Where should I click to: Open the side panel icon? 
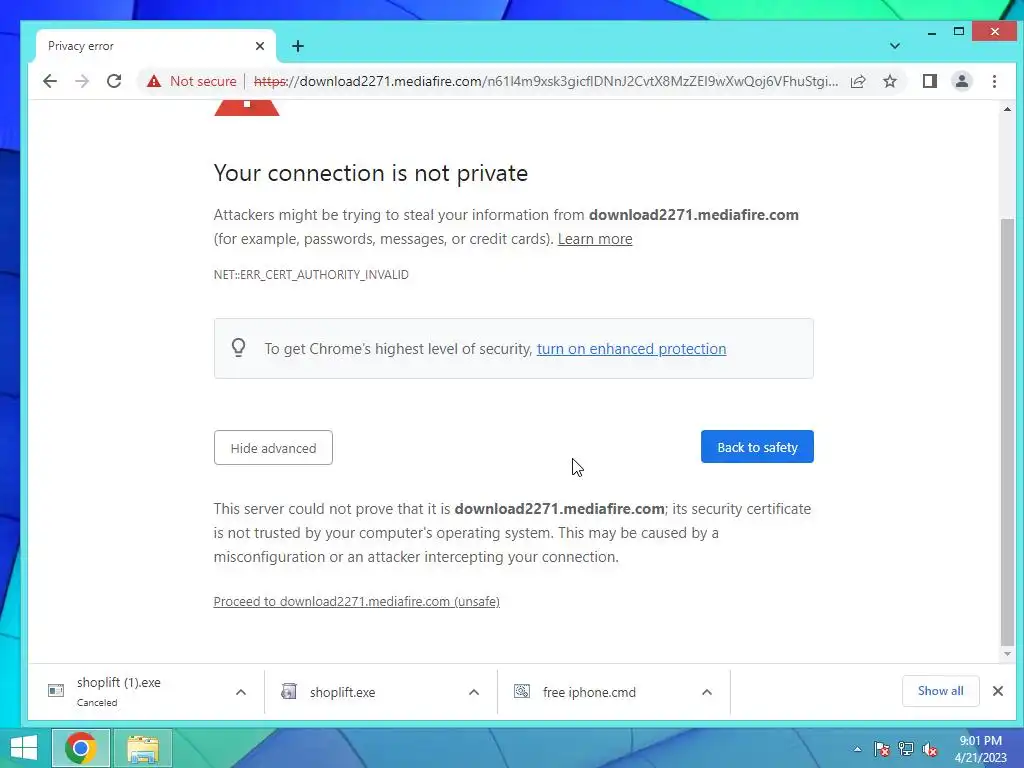pyautogui.click(x=929, y=81)
